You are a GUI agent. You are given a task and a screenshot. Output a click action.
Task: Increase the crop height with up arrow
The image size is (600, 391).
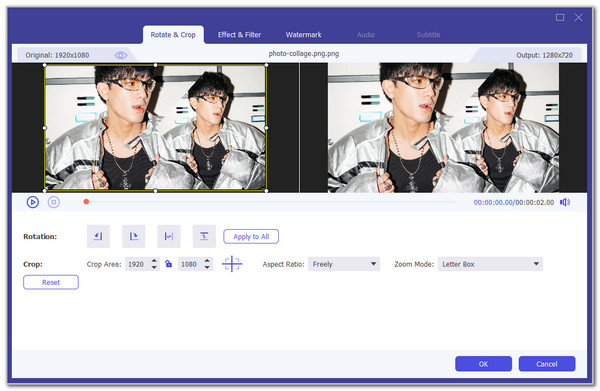[207, 261]
